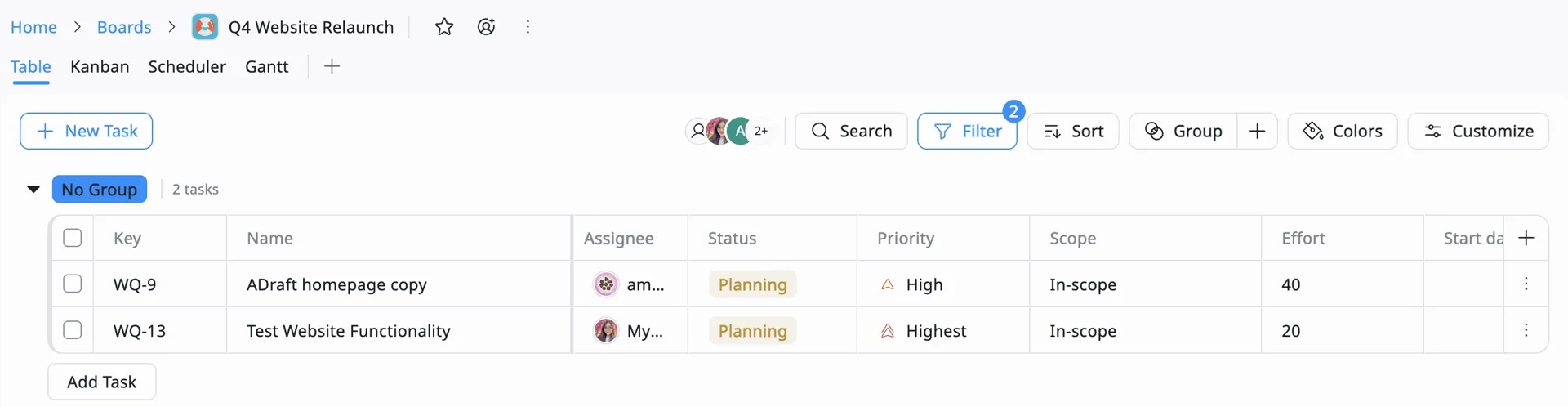Switch to the Kanban view
1568x407 pixels.
[x=100, y=66]
